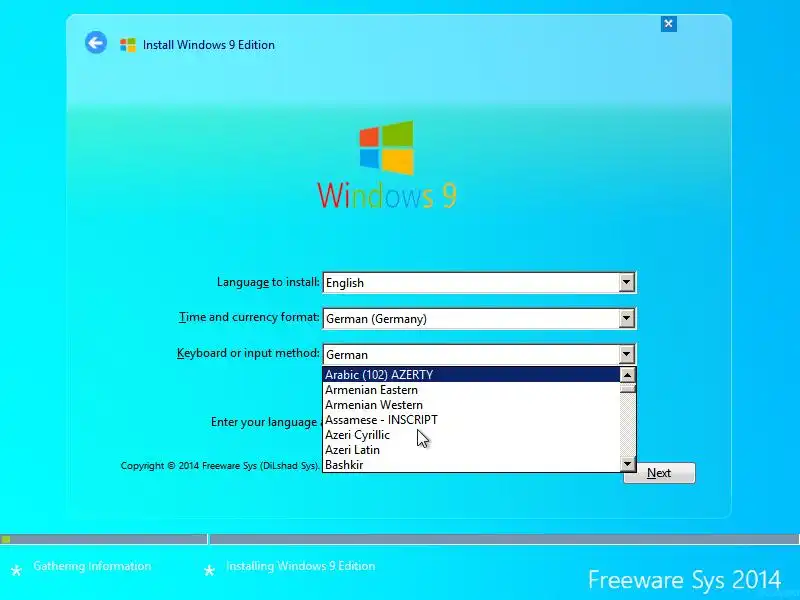This screenshot has width=800, height=600.
Task: Click the Installing Windows 9 Edition step label
Action: pyautogui.click(x=301, y=566)
